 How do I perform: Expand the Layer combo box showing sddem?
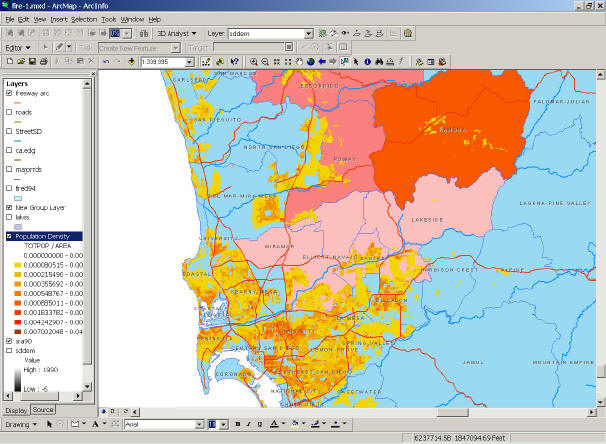click(308, 34)
